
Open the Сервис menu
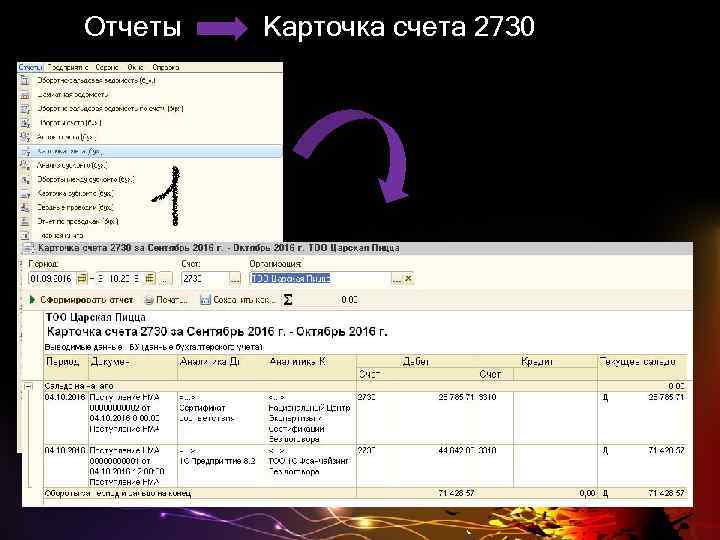pyautogui.click(x=107, y=68)
